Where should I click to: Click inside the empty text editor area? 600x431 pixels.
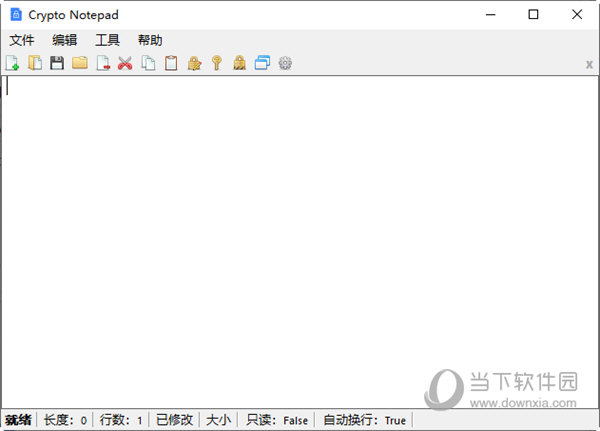pos(300,242)
